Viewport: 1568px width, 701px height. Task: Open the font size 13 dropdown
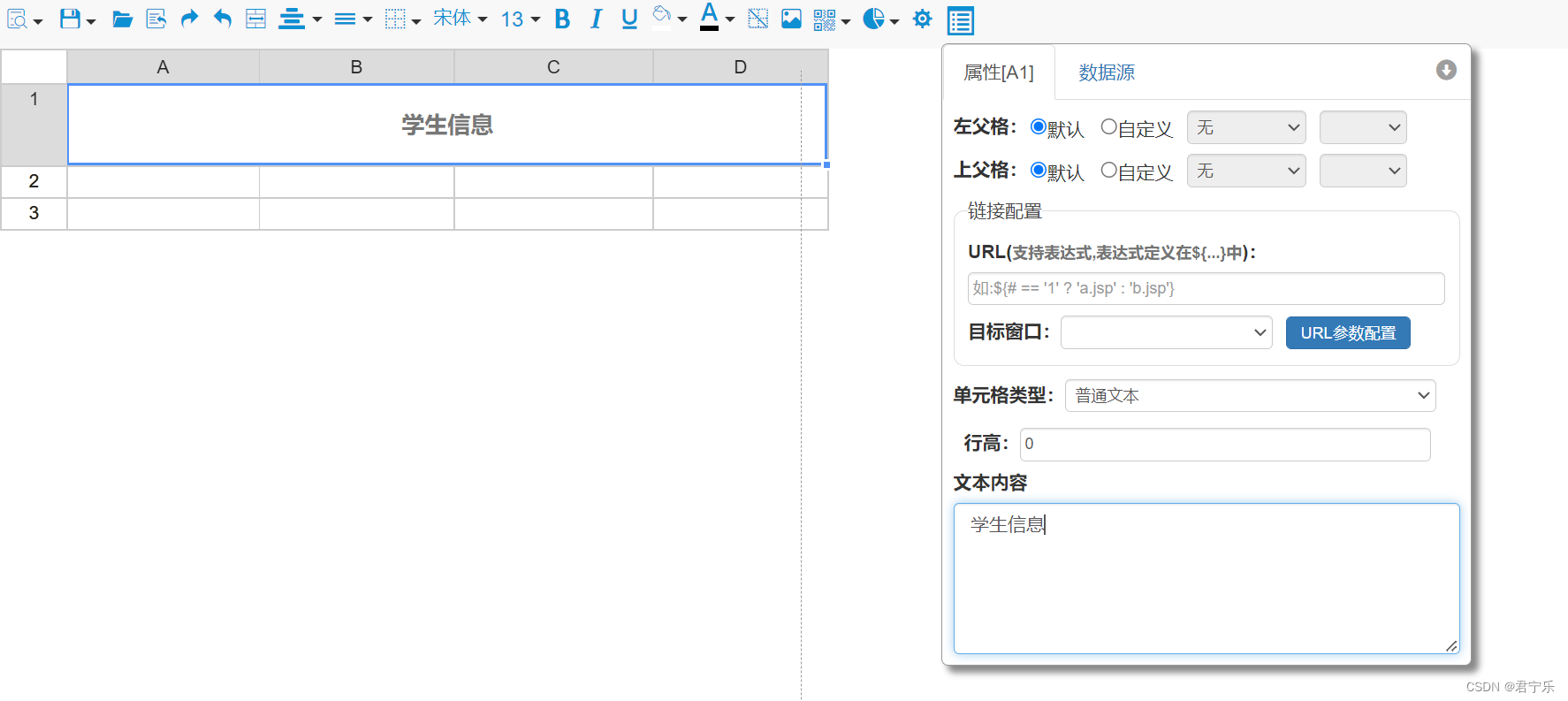[x=521, y=19]
